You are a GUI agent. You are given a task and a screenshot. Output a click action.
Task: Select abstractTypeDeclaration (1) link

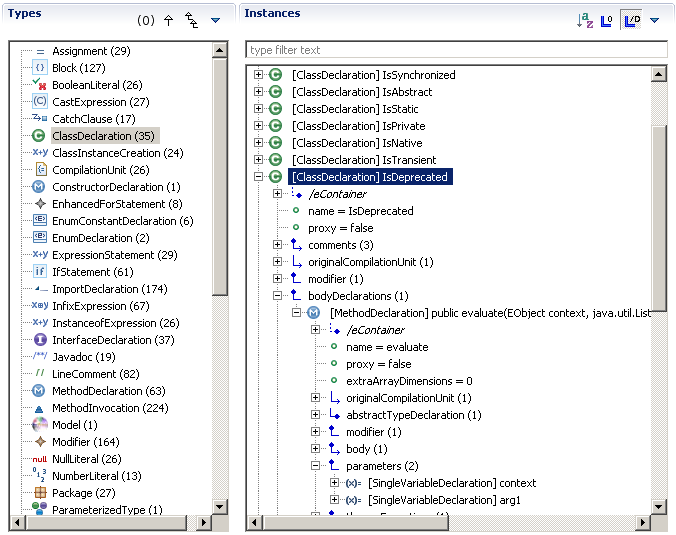pos(413,415)
